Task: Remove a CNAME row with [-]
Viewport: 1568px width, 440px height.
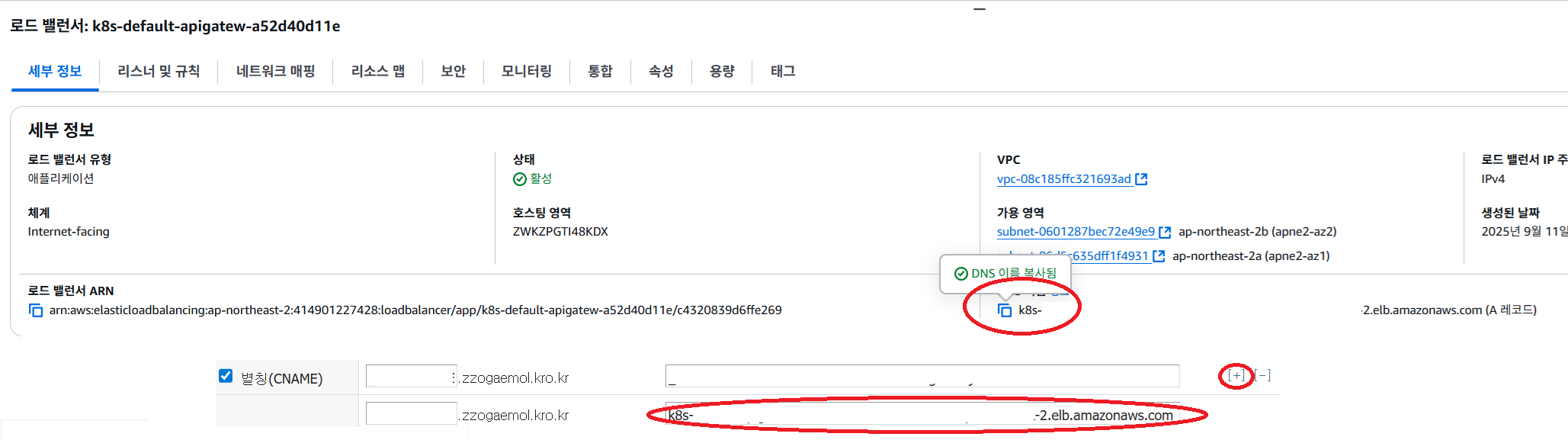Action: pyautogui.click(x=1263, y=375)
